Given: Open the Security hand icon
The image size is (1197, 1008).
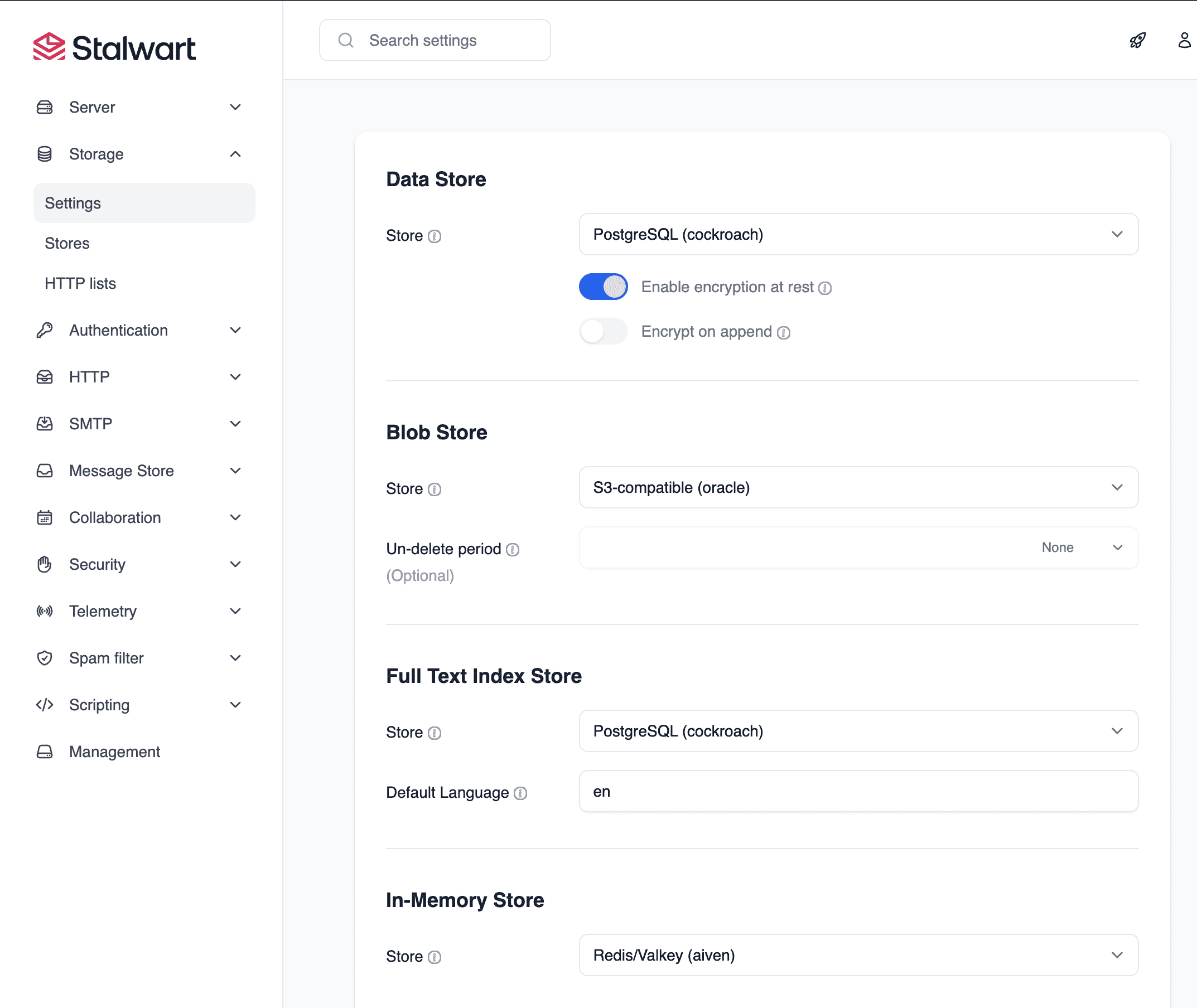Looking at the screenshot, I should coord(45,564).
